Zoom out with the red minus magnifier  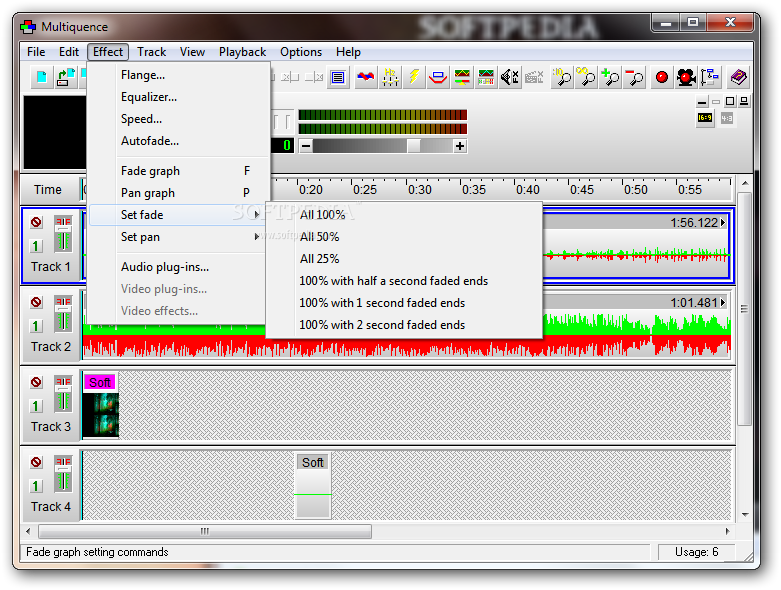(634, 77)
